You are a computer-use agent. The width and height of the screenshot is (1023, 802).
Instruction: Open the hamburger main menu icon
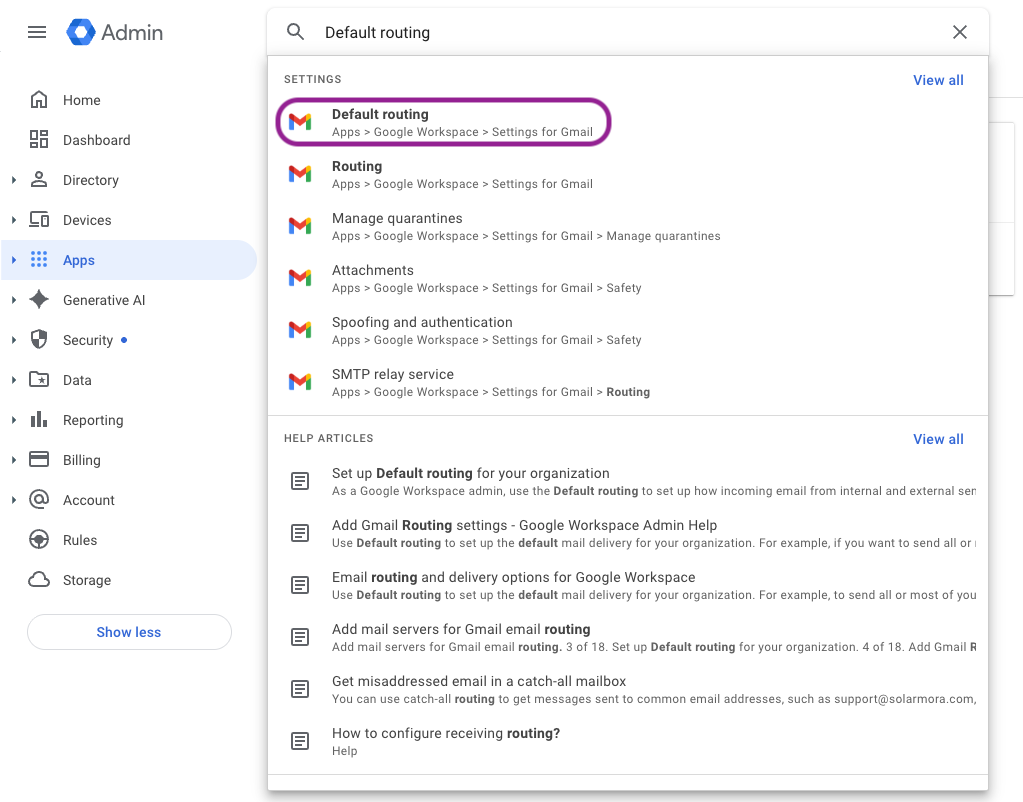pos(37,32)
